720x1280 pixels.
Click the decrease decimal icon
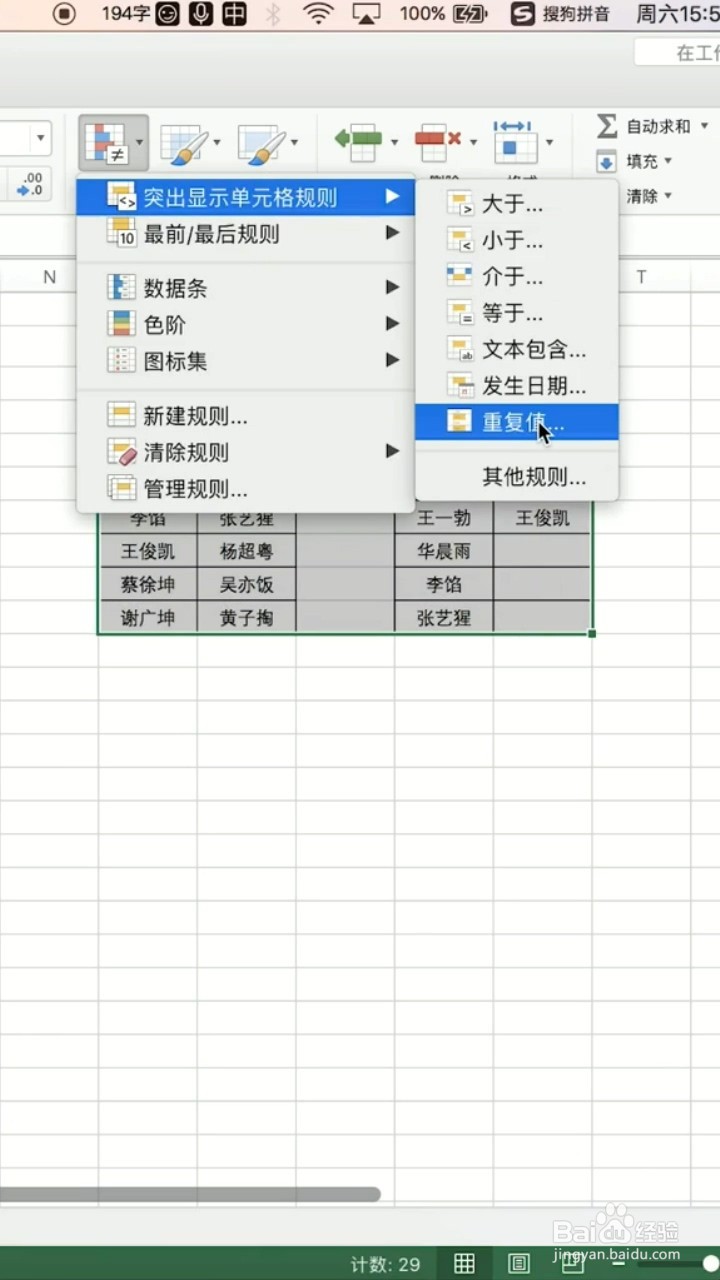pos(31,184)
